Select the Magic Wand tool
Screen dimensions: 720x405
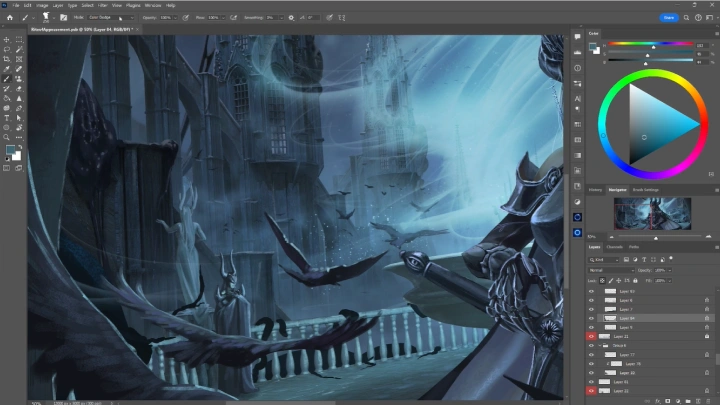click(x=19, y=50)
